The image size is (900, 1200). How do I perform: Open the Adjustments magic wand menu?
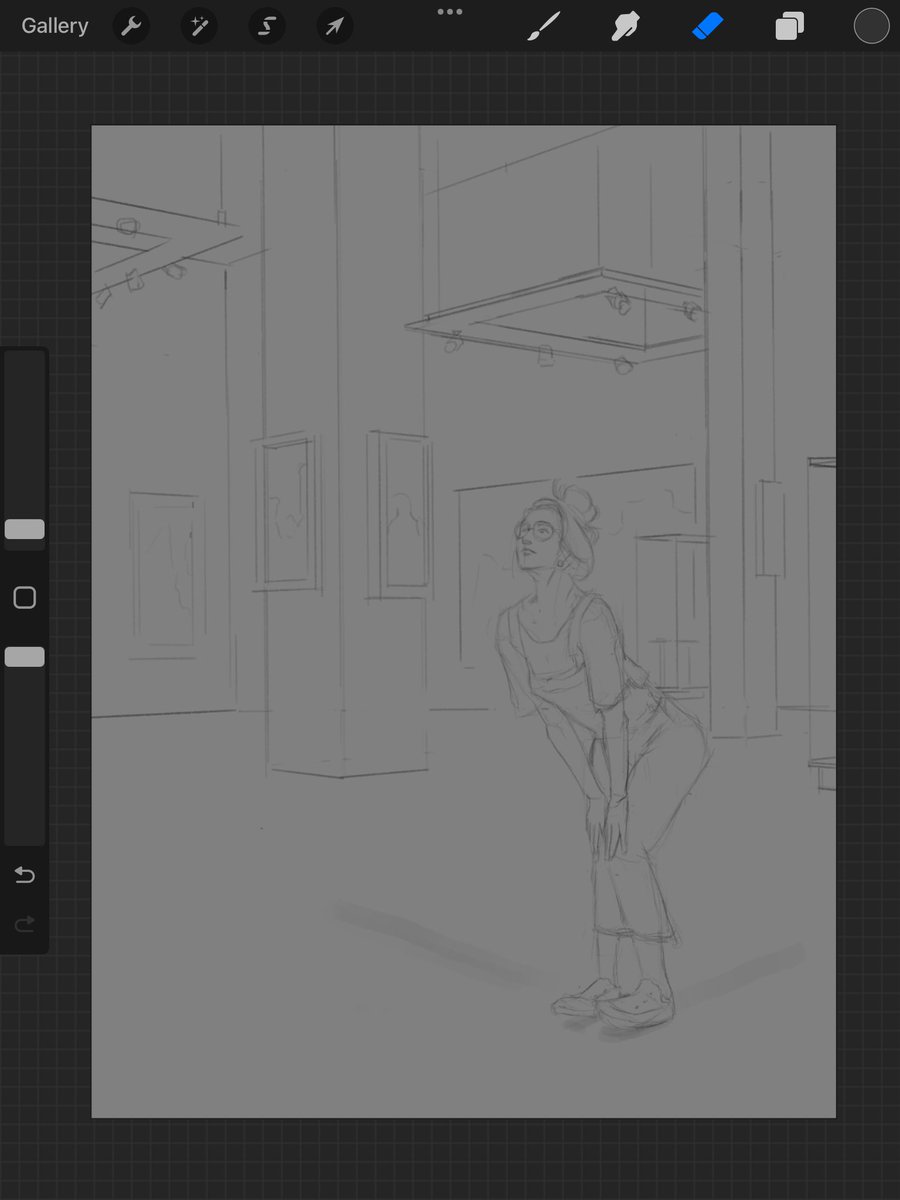pyautogui.click(x=199, y=26)
